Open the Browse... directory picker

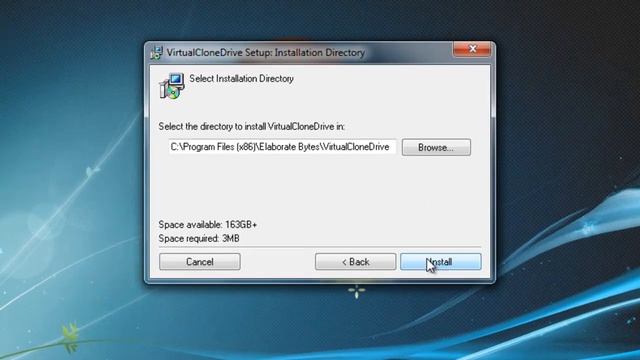tap(436, 147)
